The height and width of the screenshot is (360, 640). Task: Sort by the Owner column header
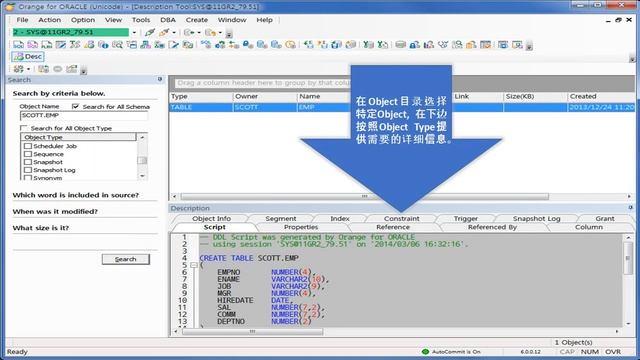click(265, 96)
